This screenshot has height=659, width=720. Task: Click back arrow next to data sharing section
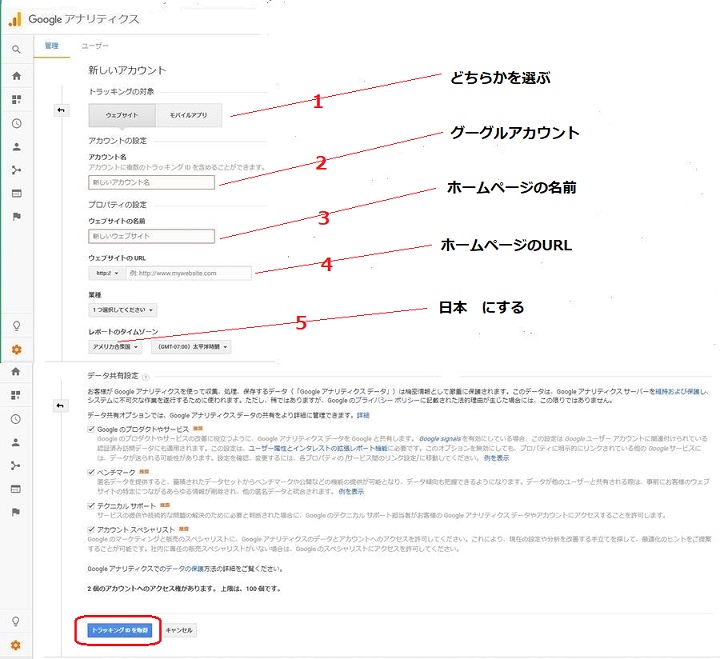[x=60, y=406]
